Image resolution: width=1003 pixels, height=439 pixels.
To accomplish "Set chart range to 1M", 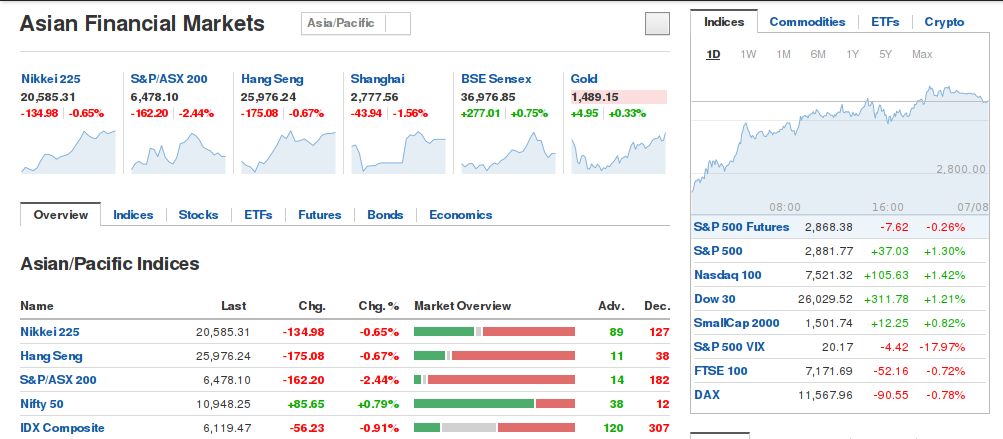I will coord(784,54).
